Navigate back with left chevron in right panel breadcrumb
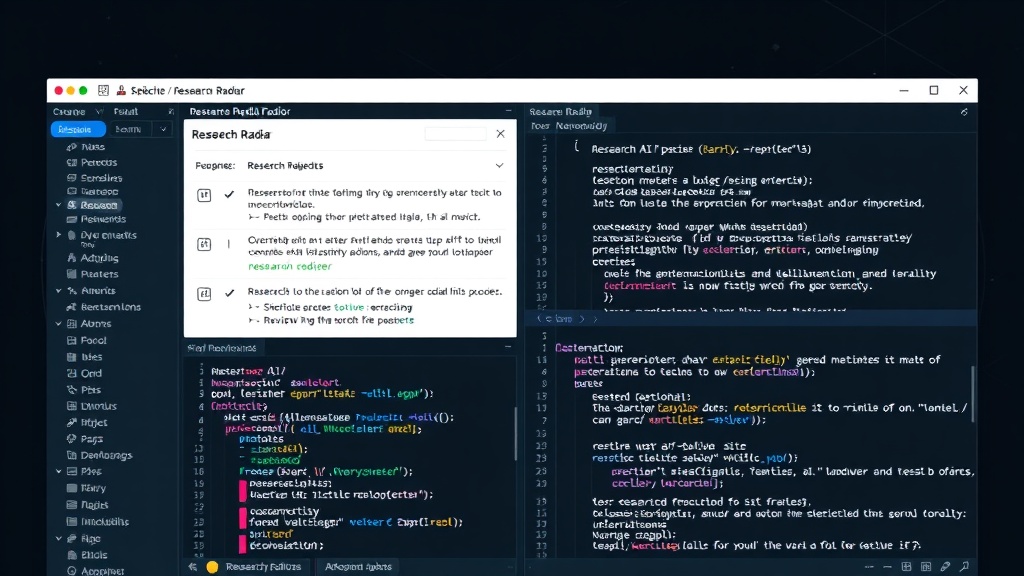The image size is (1024, 576). coord(539,319)
